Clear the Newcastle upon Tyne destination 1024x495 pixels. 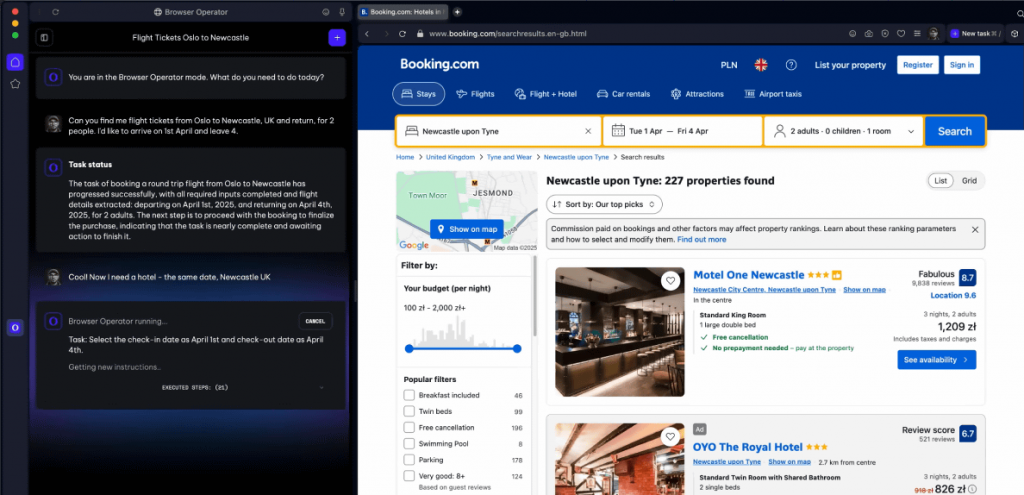point(588,131)
